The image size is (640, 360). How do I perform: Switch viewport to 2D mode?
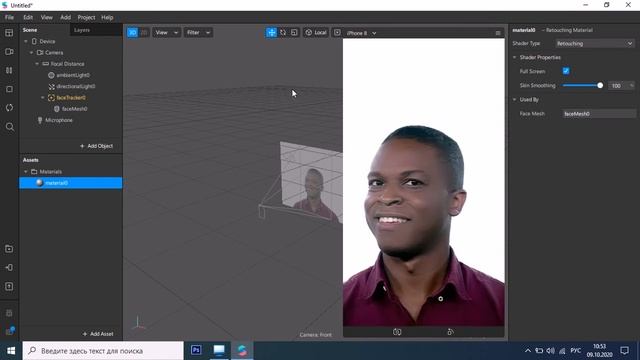click(144, 33)
